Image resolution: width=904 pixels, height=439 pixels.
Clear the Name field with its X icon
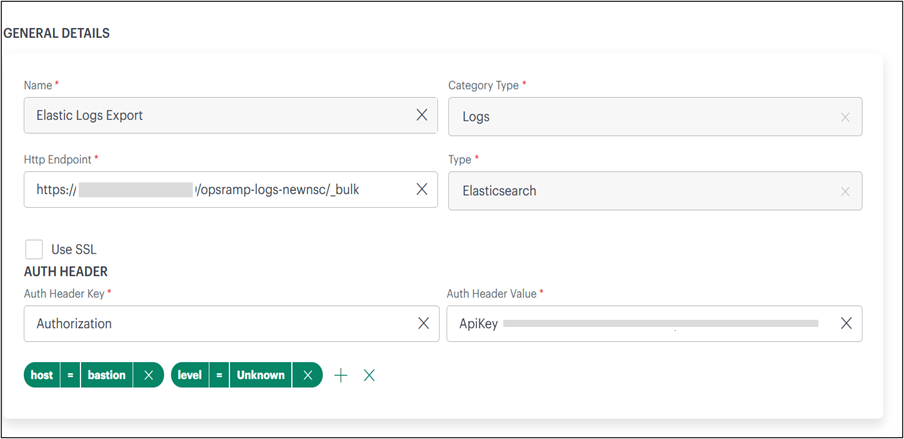pos(421,115)
